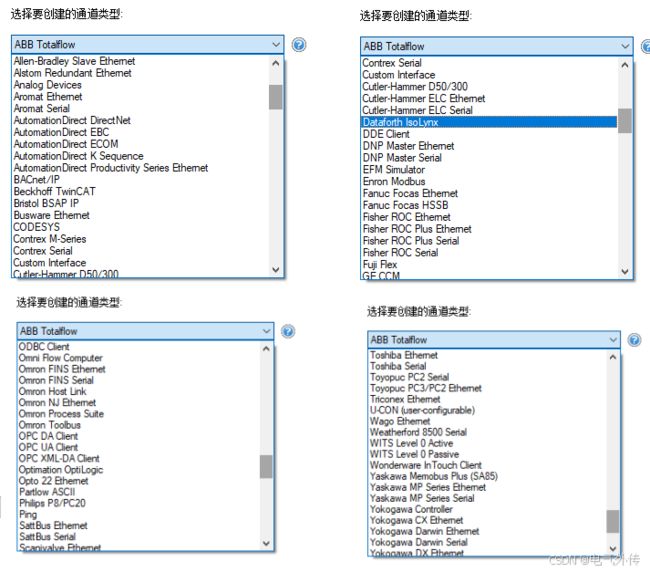Open ABB Totalflow combo above Allen-Bradley Slave Ethernet
650x572 pixels.
click(x=148, y=44)
